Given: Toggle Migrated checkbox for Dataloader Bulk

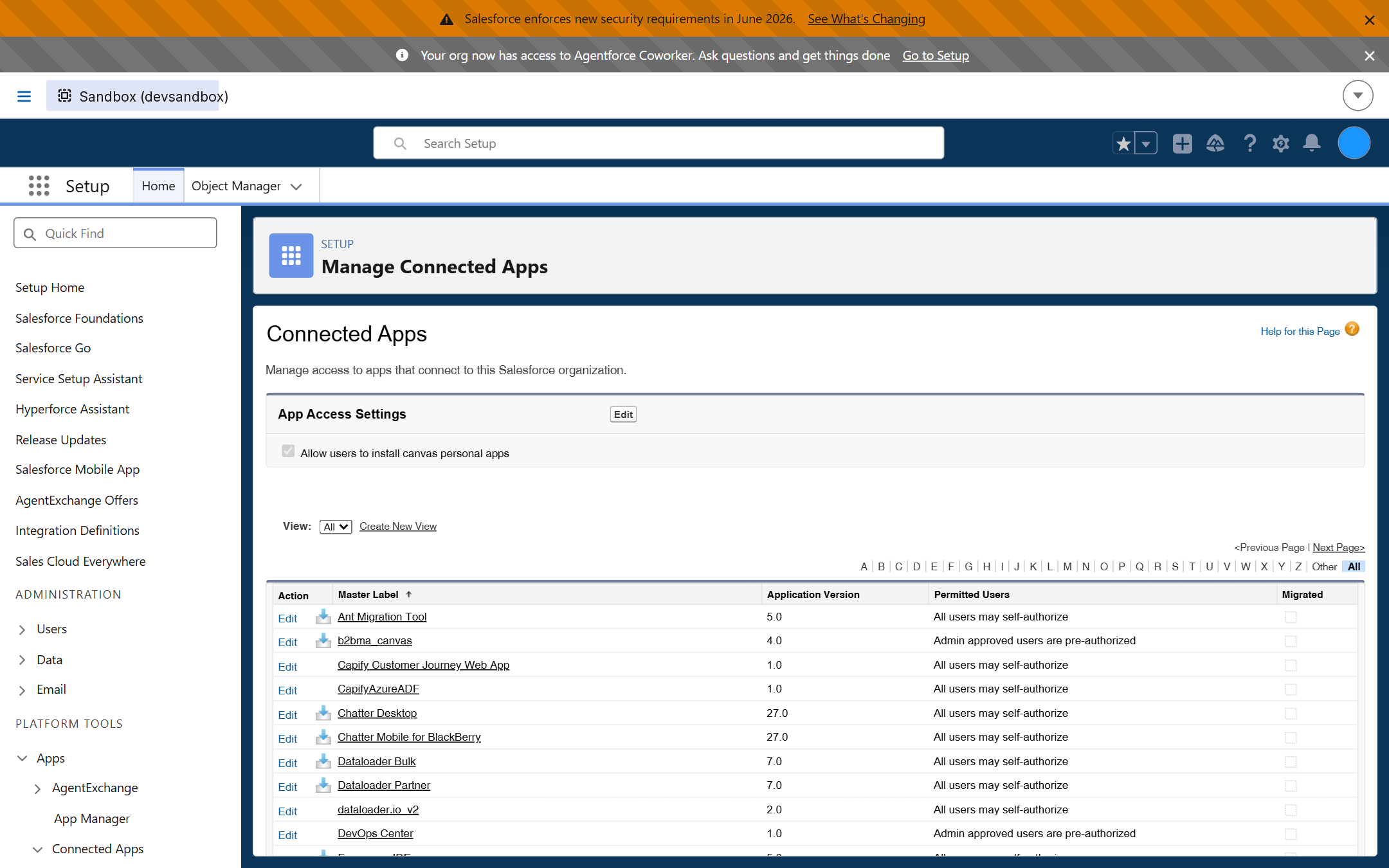Looking at the screenshot, I should [x=1291, y=762].
